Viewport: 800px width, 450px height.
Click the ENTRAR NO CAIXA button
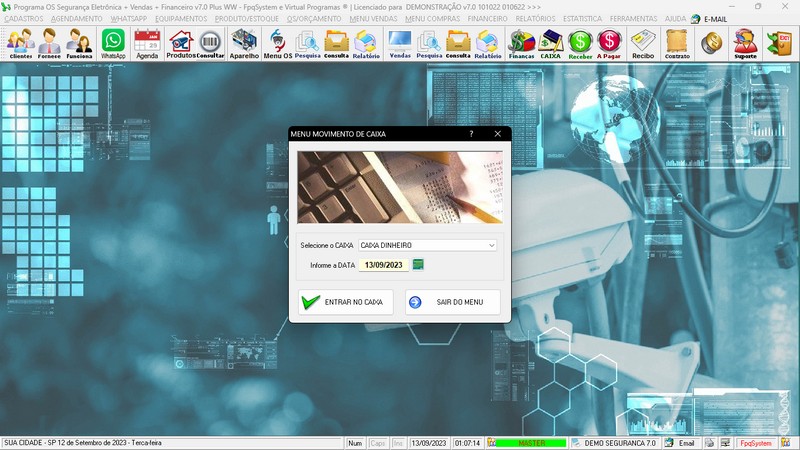pos(345,302)
